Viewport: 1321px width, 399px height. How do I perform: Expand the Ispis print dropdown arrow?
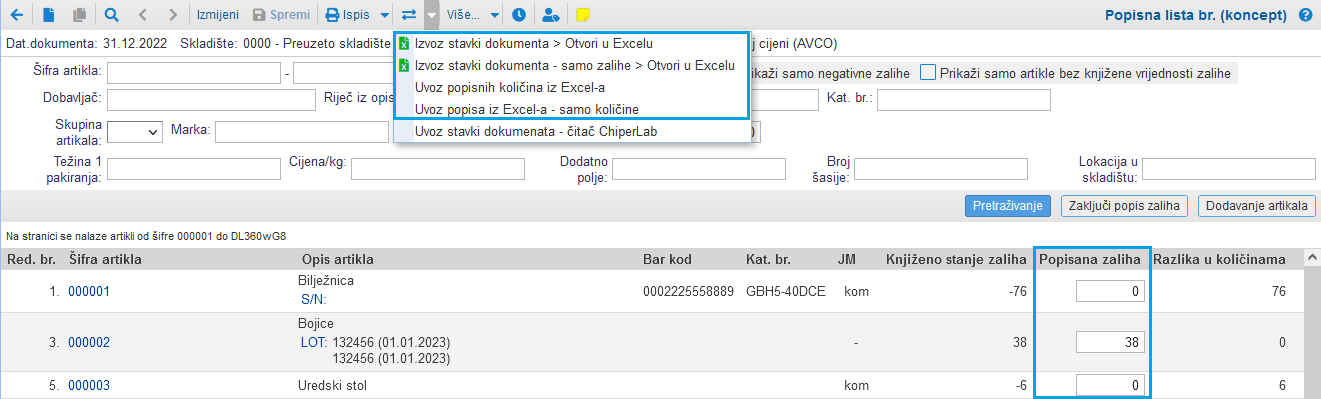385,16
